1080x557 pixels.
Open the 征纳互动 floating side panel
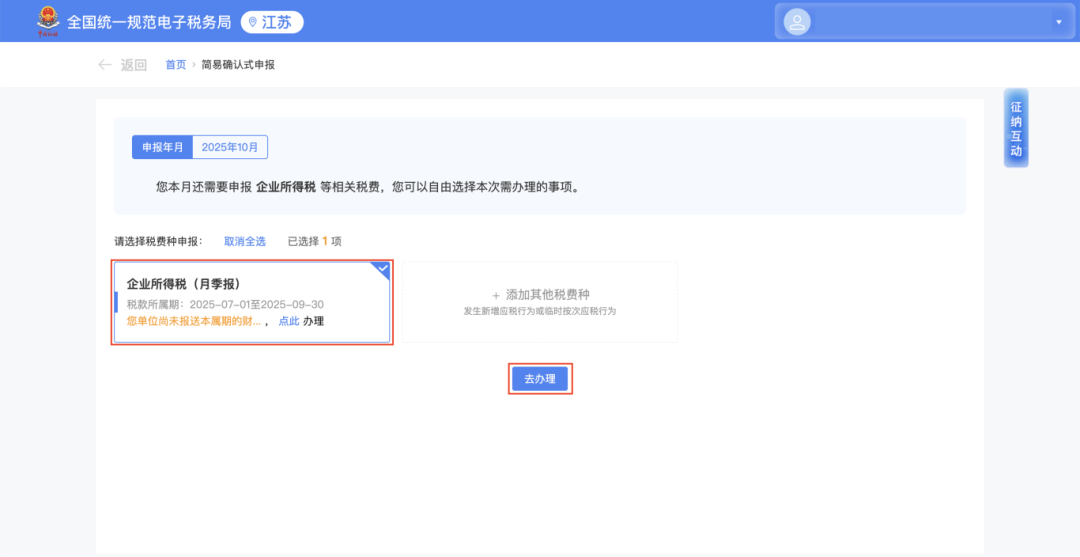1016,129
